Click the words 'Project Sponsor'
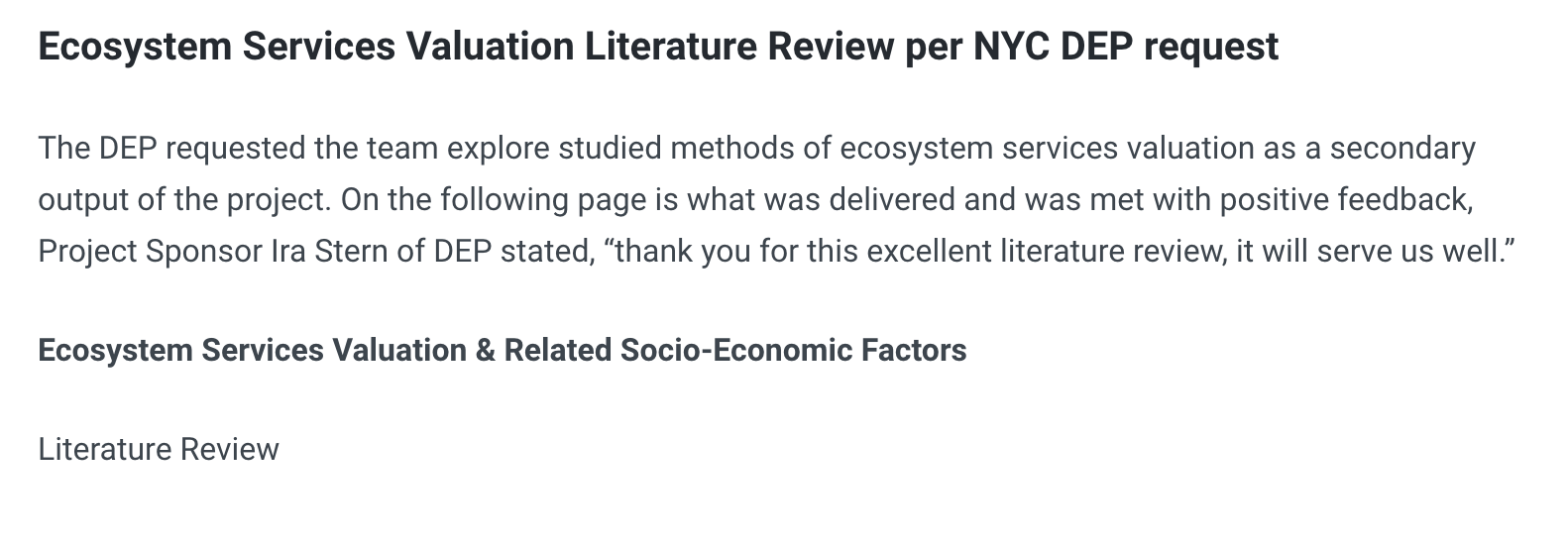The width and height of the screenshot is (1568, 549). (150, 252)
